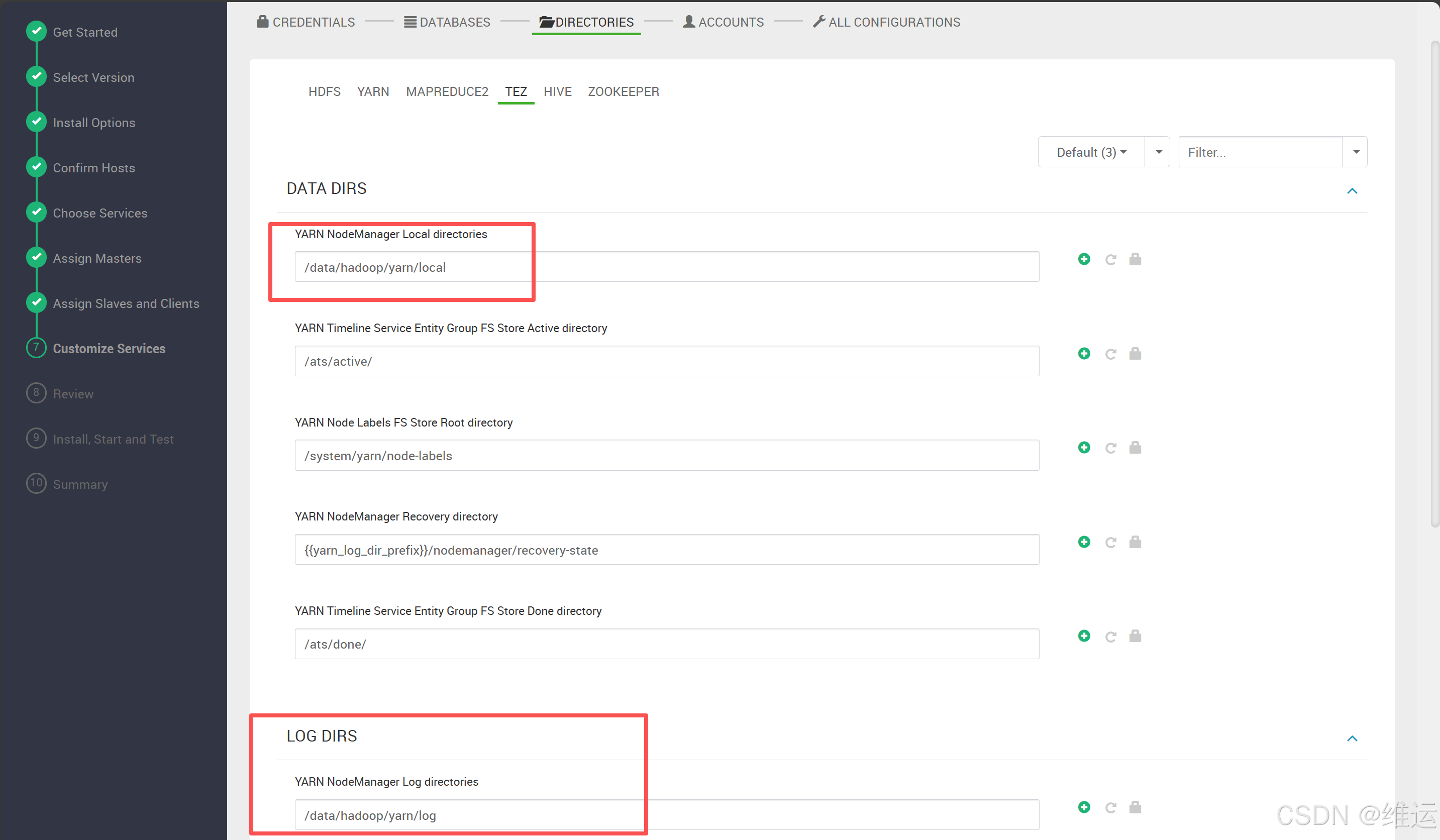The height and width of the screenshot is (840, 1440).
Task: Click green plus icon for NodeManager Local directories
Action: (x=1083, y=259)
